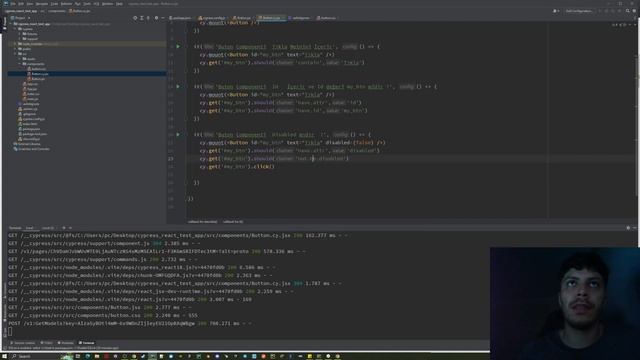This screenshot has width=640, height=360.
Task: Select Button.css in components folder
Action: click(36, 69)
